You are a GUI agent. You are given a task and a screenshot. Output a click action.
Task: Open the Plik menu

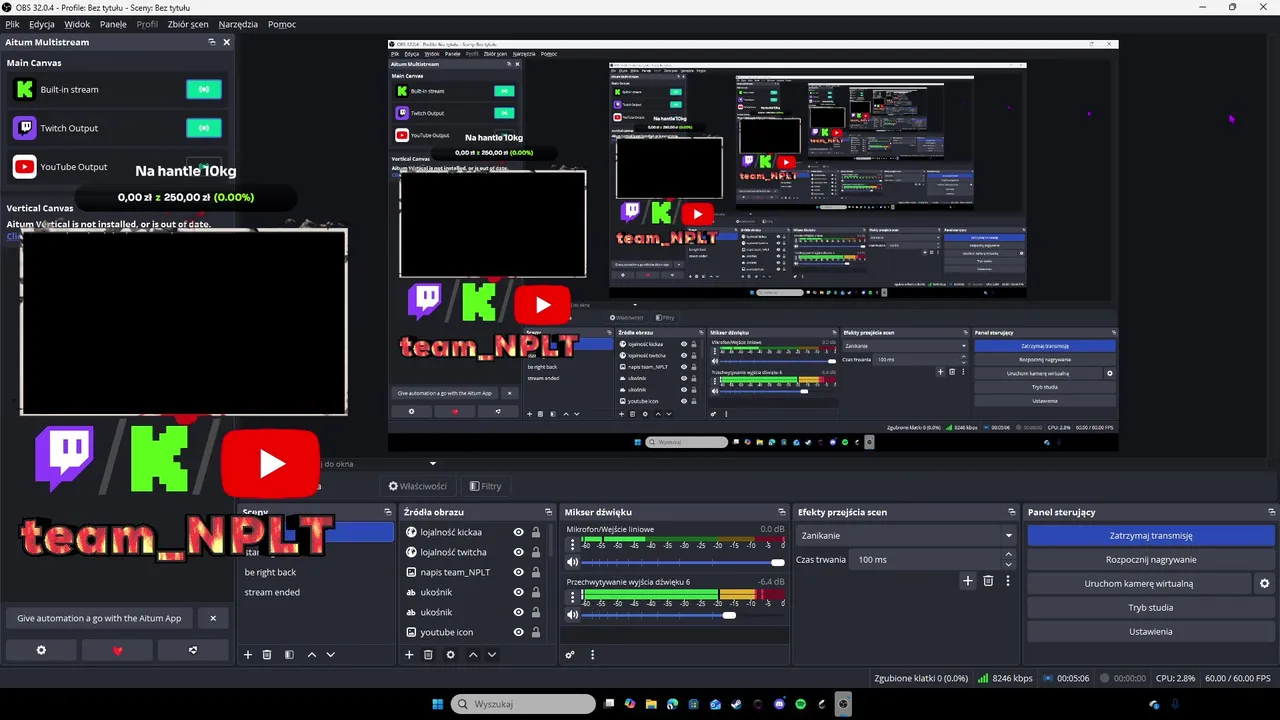pos(12,24)
